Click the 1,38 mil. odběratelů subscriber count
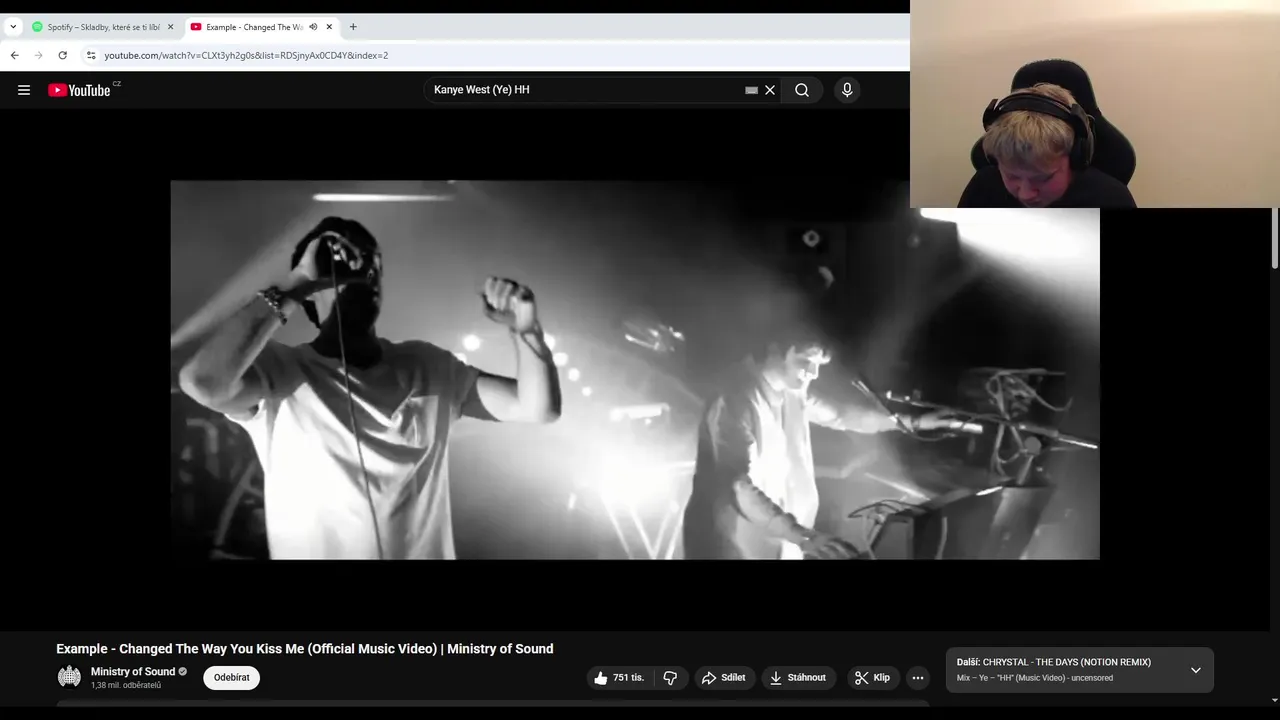This screenshot has width=1280, height=720. pos(126,685)
